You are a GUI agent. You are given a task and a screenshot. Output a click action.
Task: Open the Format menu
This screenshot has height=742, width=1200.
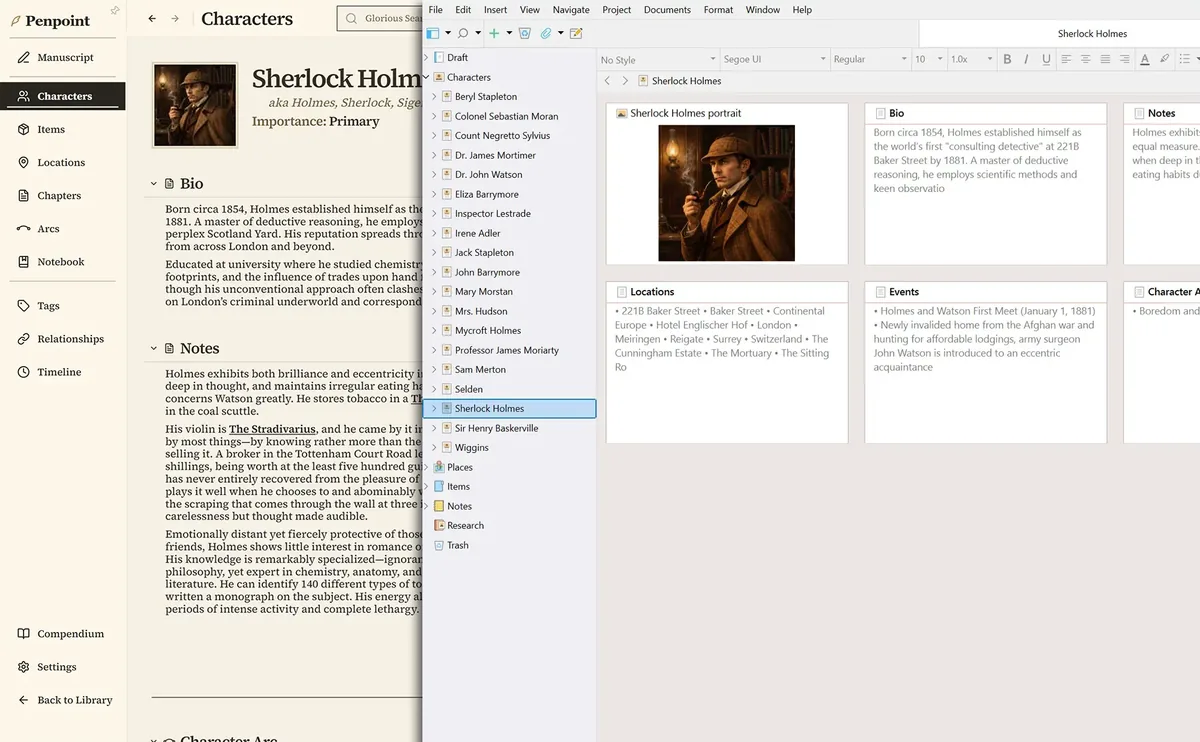[718, 9]
